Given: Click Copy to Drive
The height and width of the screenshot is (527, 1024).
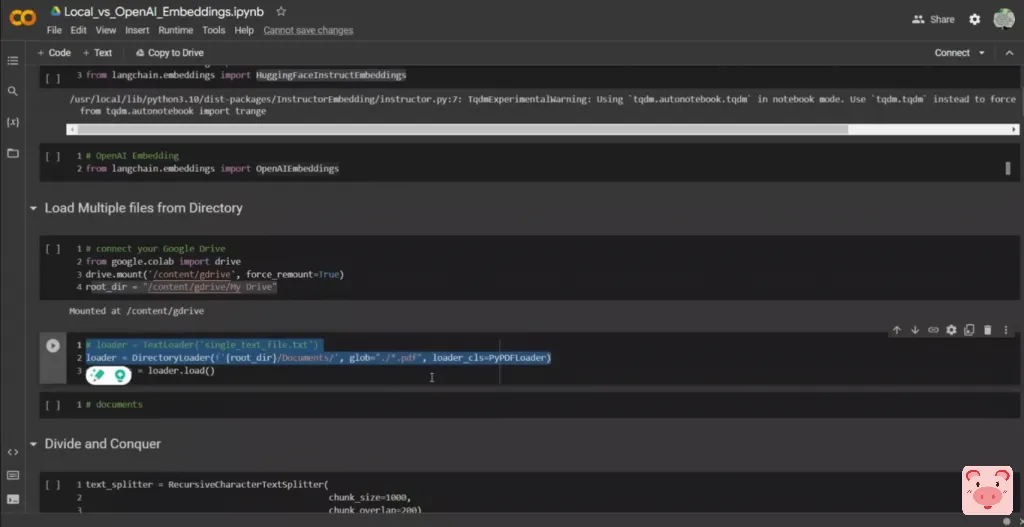Looking at the screenshot, I should (x=170, y=53).
